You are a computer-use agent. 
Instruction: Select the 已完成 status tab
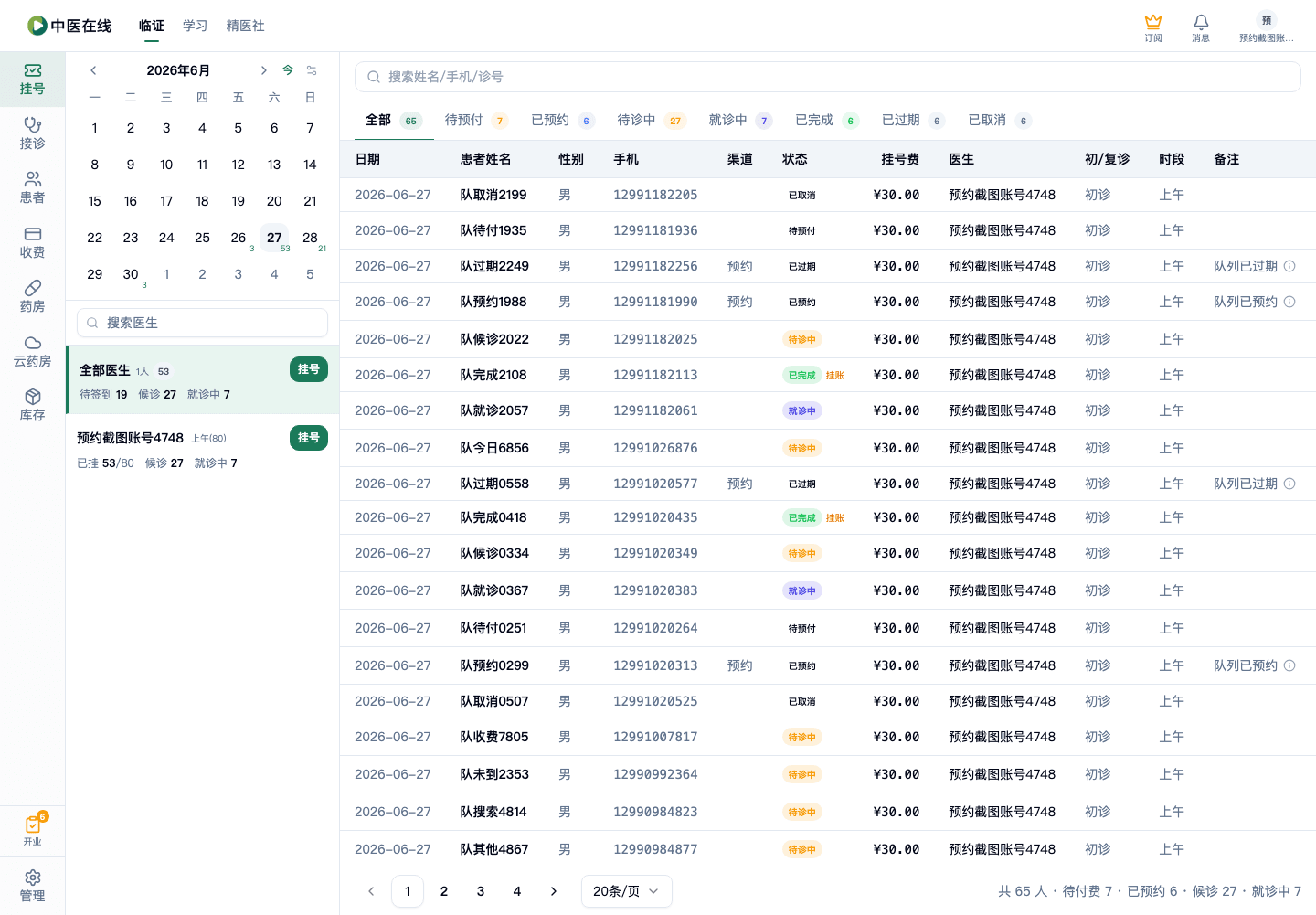pyautogui.click(x=827, y=121)
